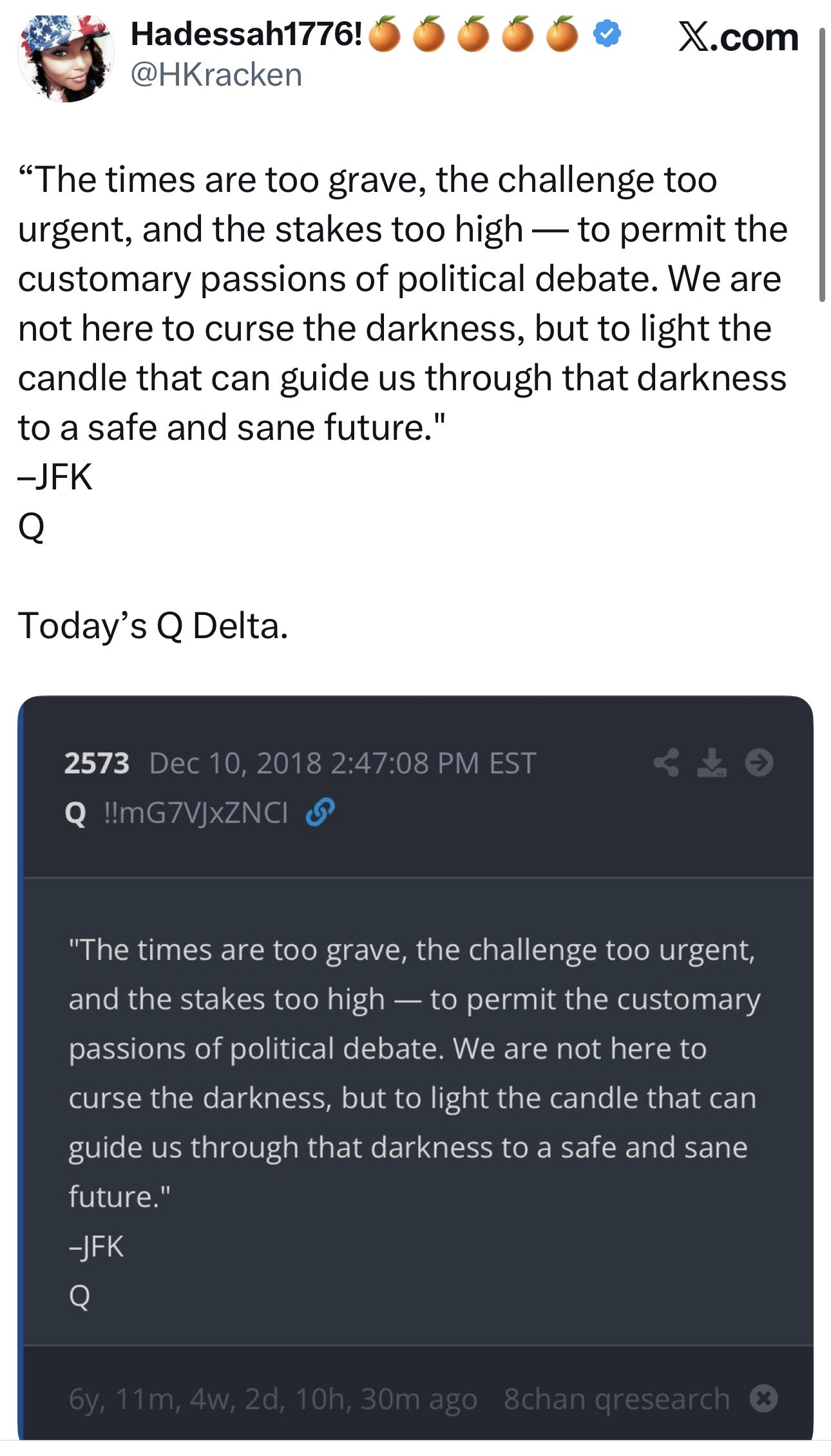Click the vertical scrollbar thumb
The image size is (831, 1456).
tap(822, 164)
